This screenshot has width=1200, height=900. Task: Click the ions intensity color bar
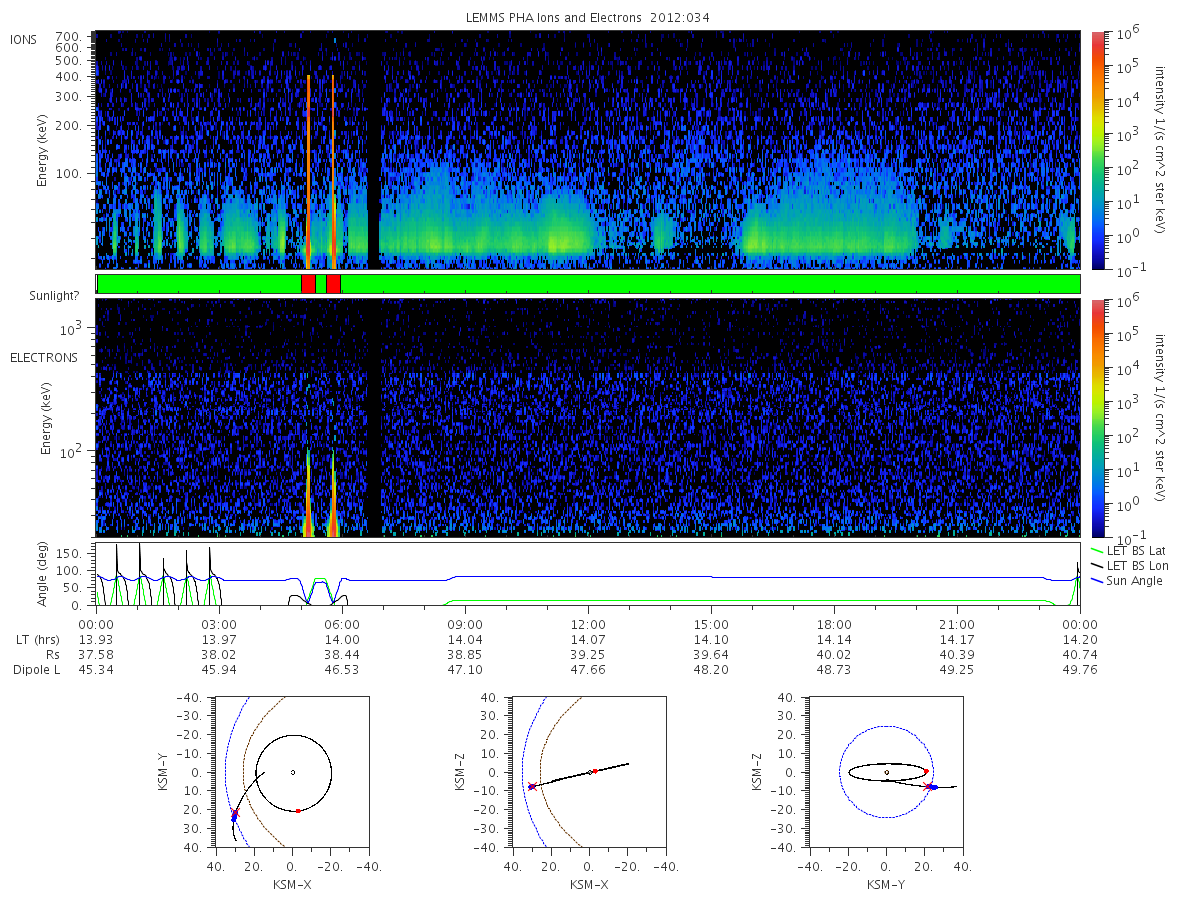point(1097,150)
